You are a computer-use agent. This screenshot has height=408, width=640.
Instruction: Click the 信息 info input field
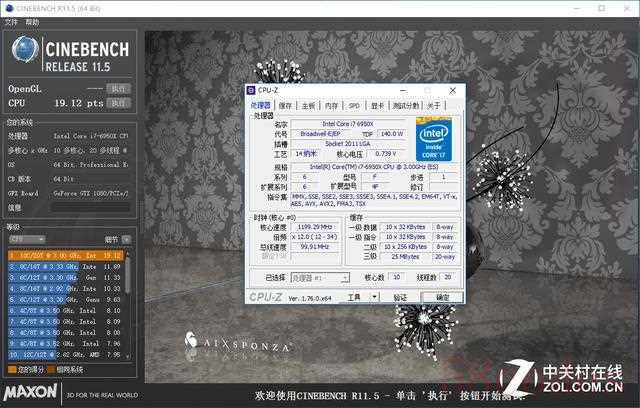[90, 207]
